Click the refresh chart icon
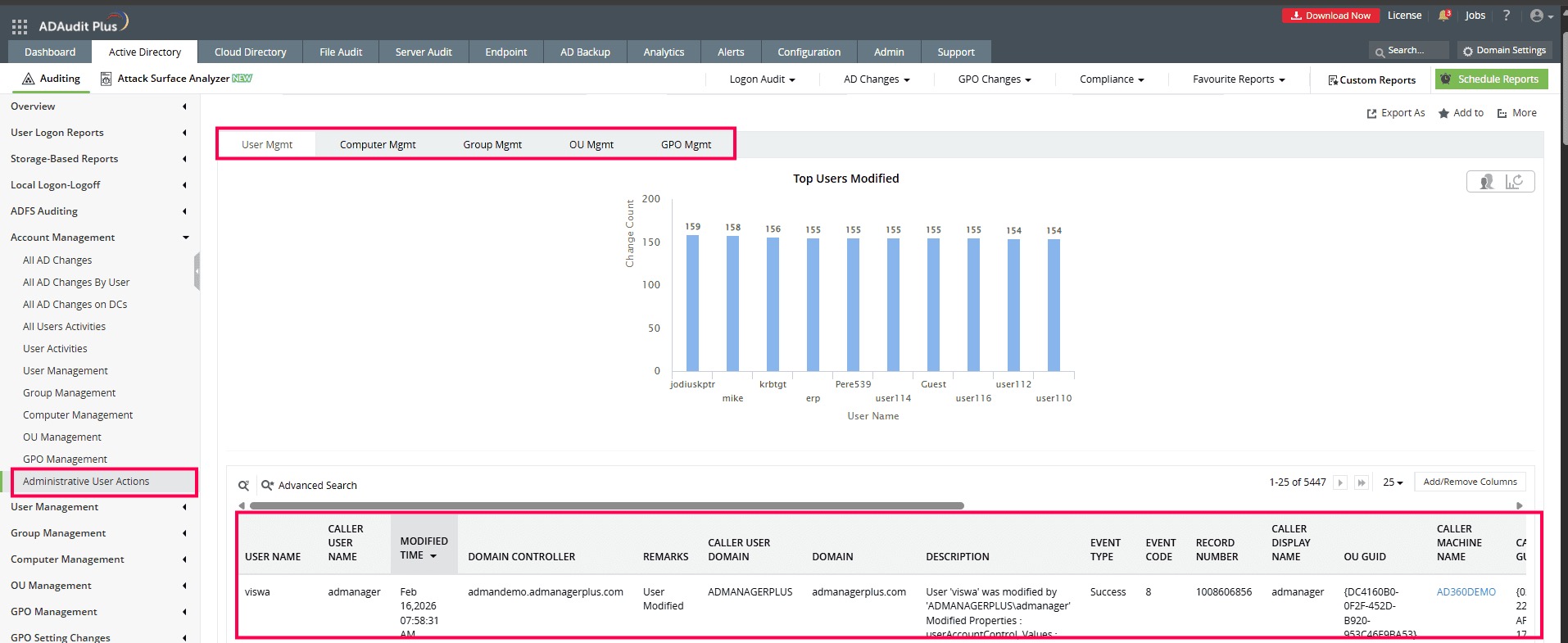 [1514, 182]
